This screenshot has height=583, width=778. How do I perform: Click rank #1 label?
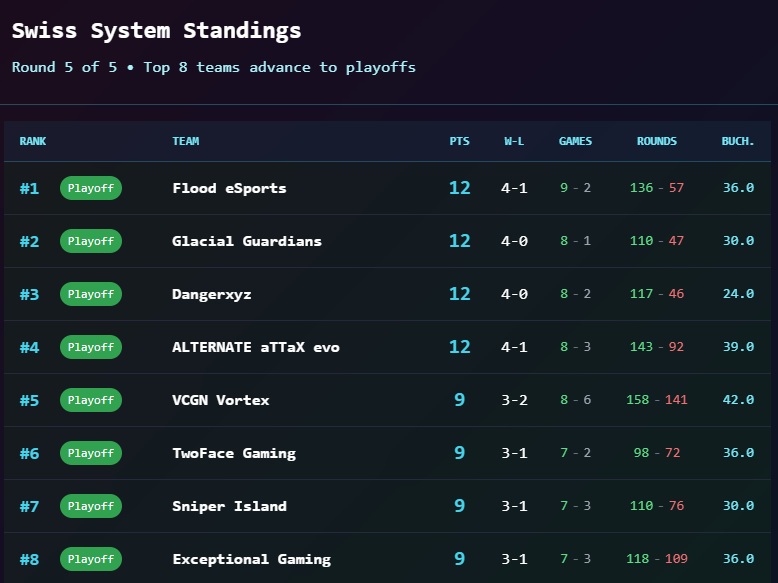(29, 189)
